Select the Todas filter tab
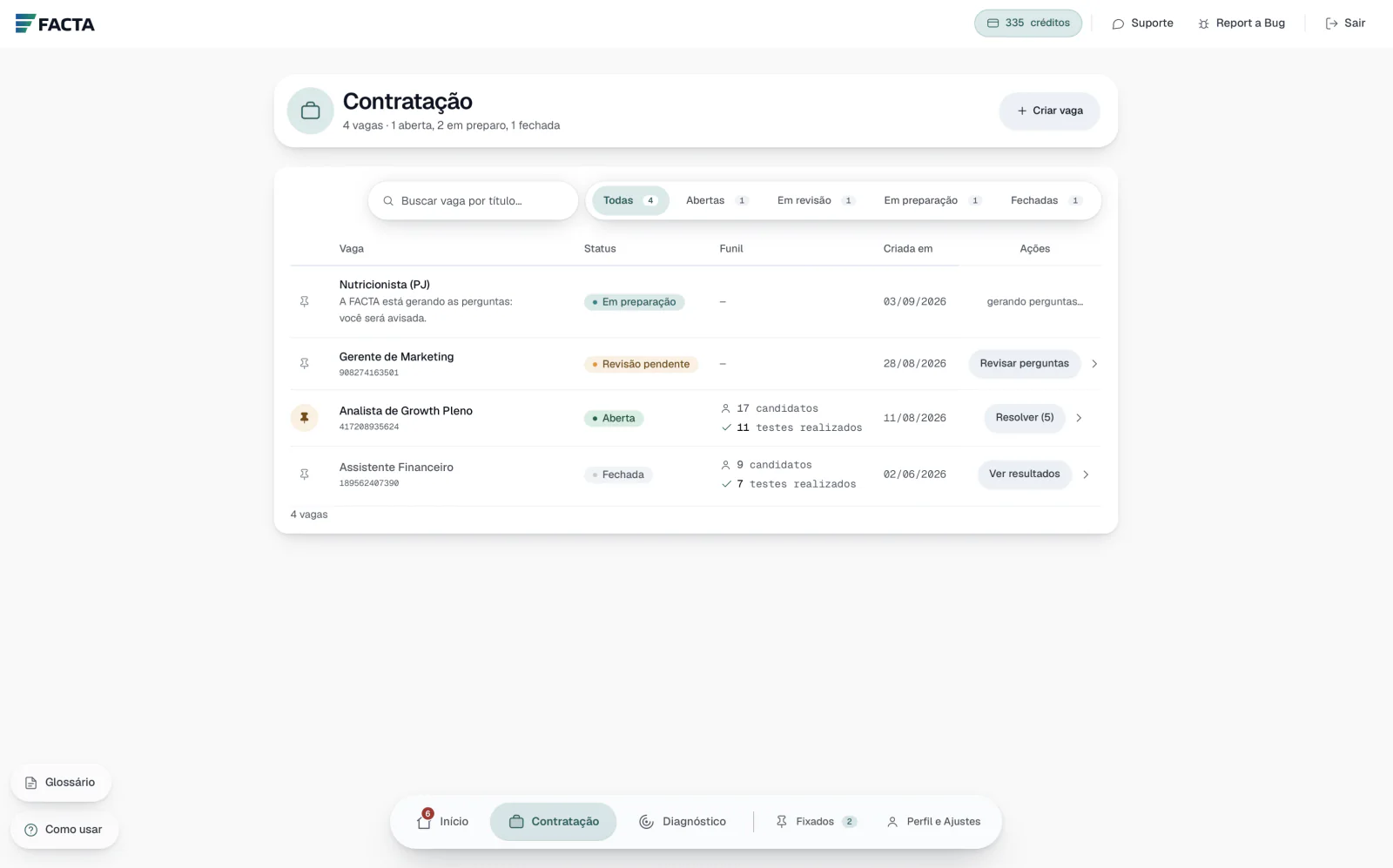Viewport: 1393px width, 868px height. coord(630,200)
